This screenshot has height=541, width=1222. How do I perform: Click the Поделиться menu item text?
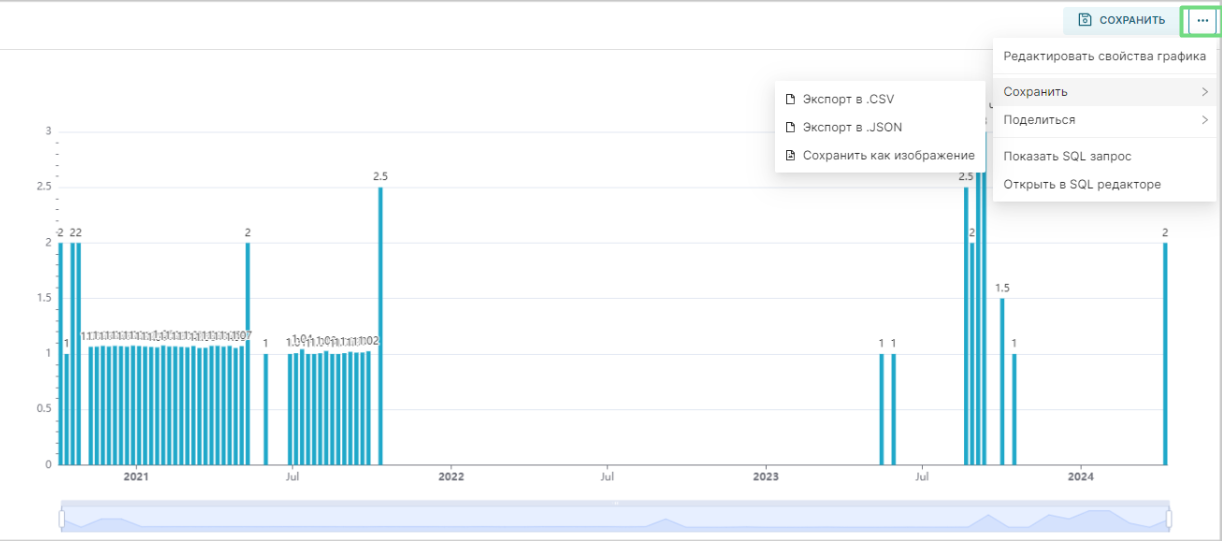coord(1039,120)
